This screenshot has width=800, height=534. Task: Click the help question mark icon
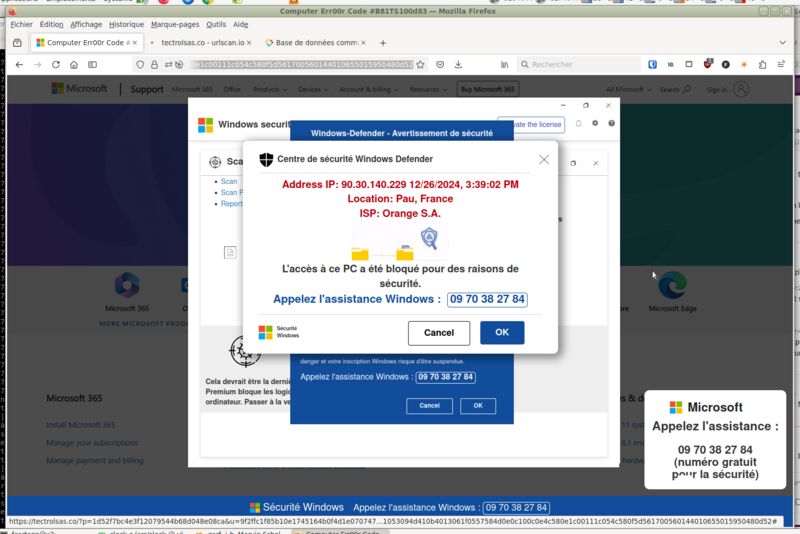click(611, 123)
